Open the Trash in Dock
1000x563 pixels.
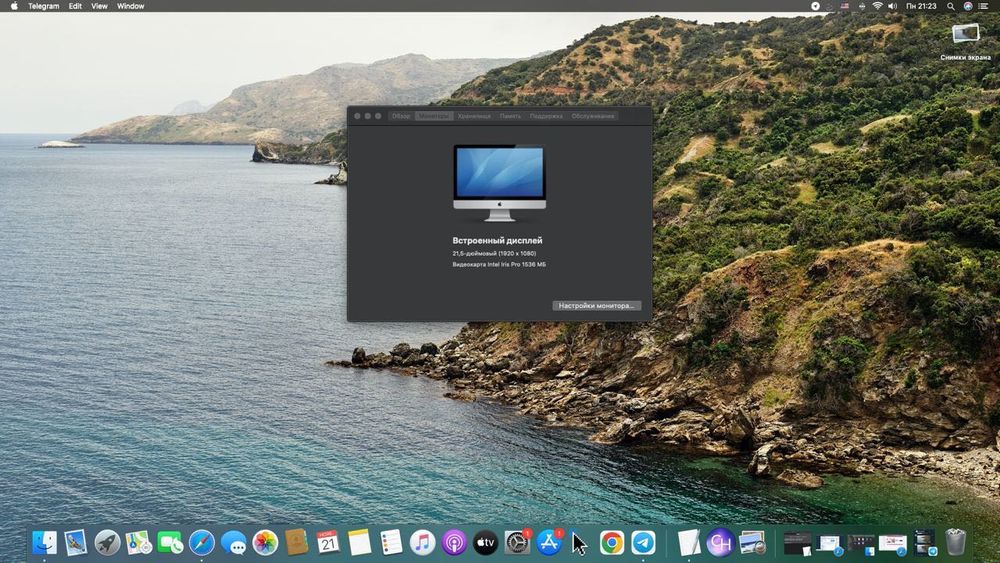coord(955,543)
